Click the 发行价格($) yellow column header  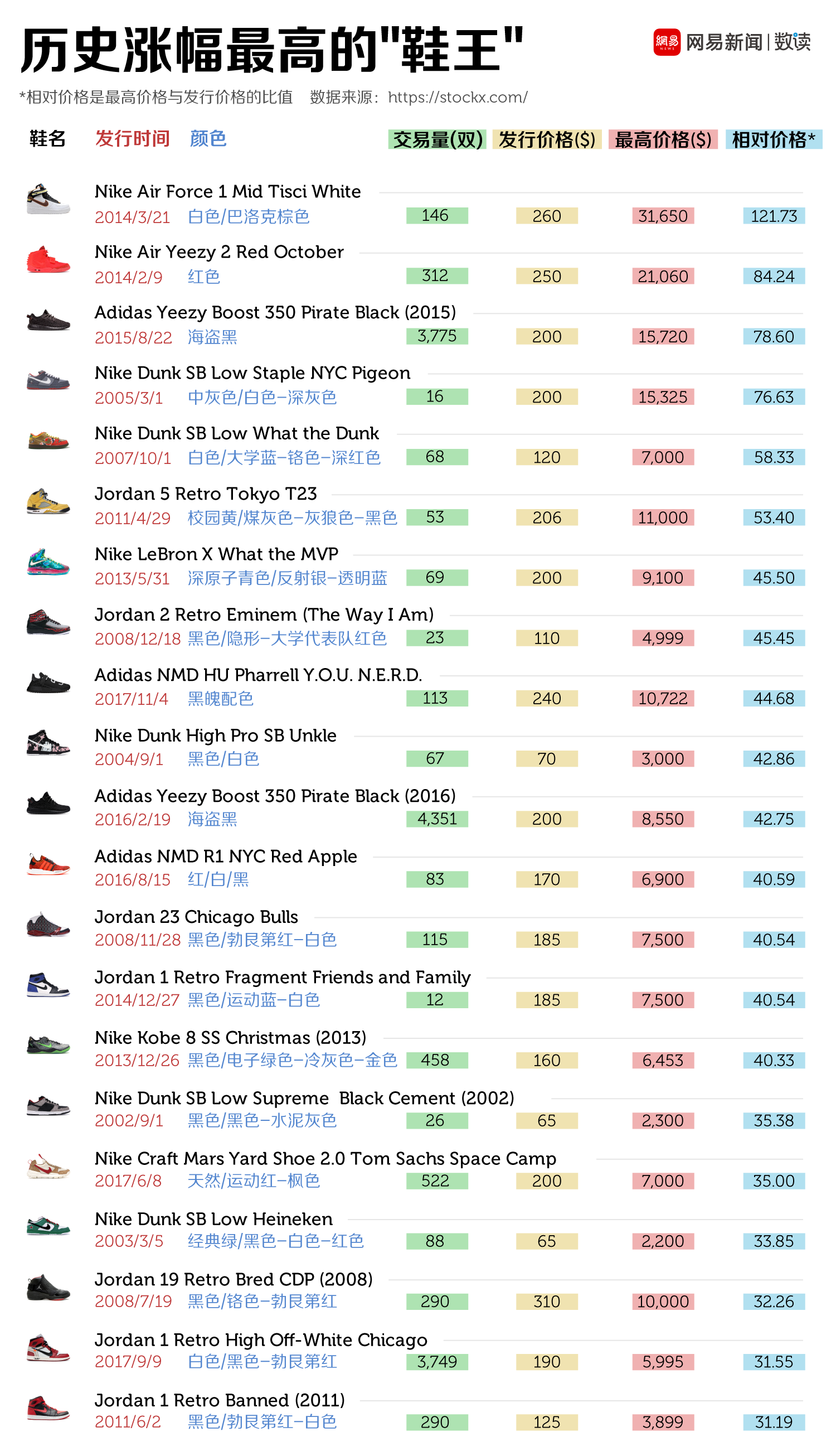547,139
